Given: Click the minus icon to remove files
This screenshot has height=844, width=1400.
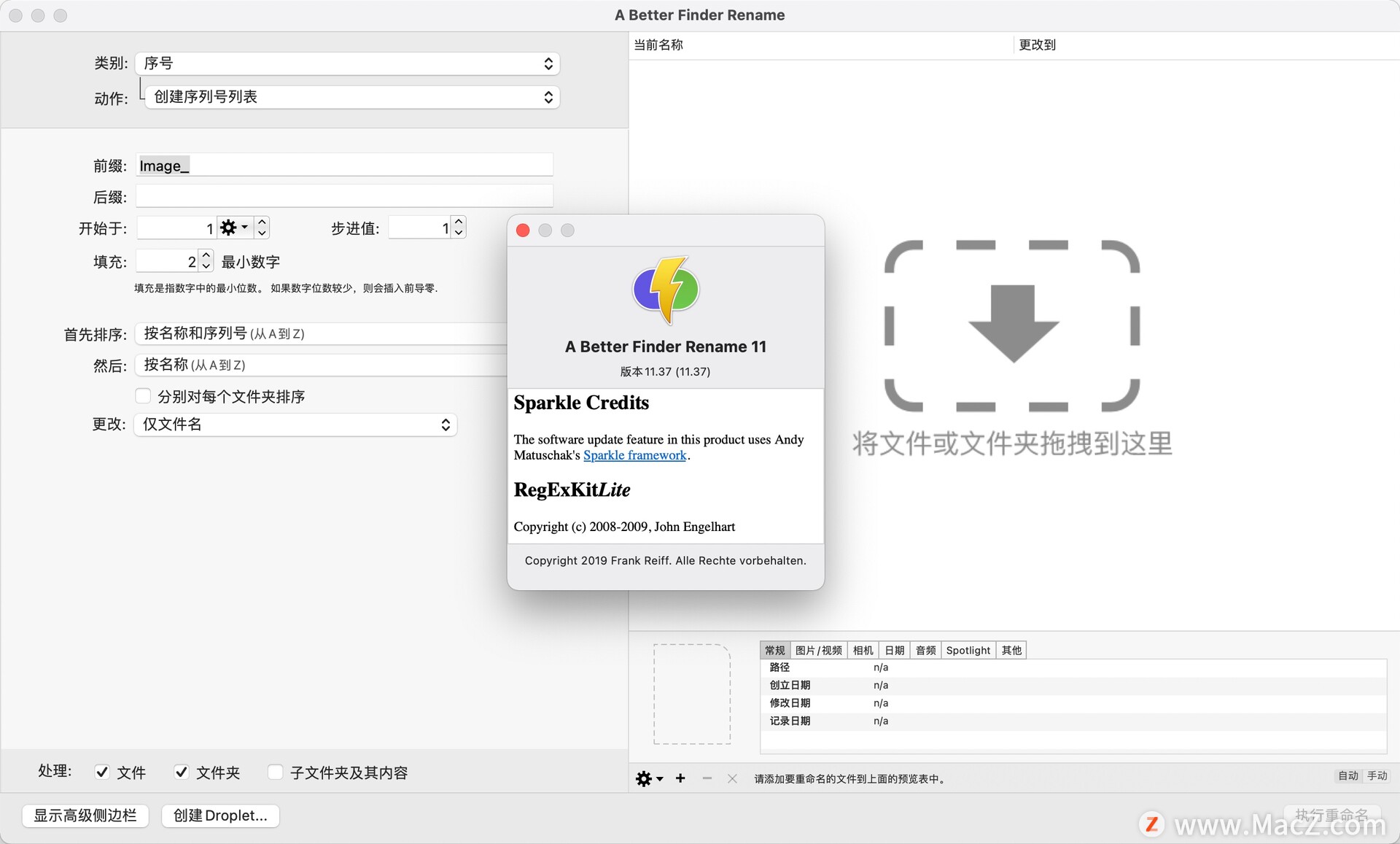Looking at the screenshot, I should [x=707, y=778].
